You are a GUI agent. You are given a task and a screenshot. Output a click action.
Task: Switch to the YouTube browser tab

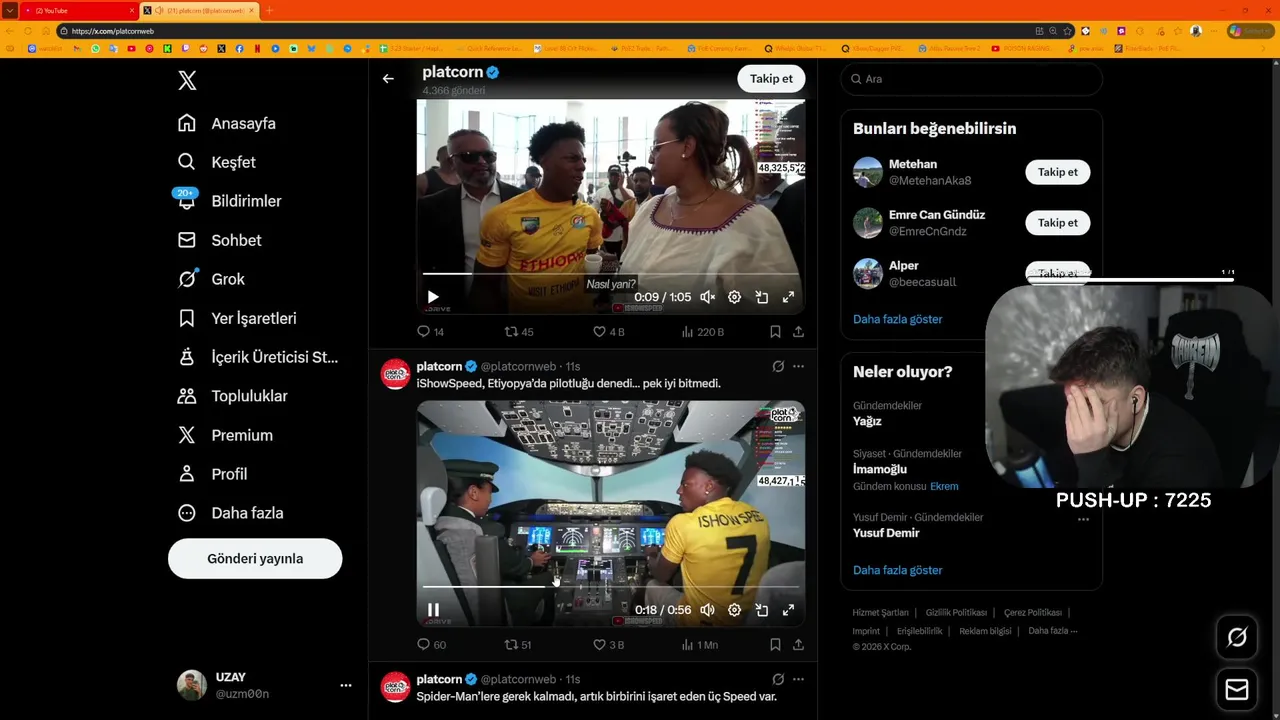coord(78,10)
